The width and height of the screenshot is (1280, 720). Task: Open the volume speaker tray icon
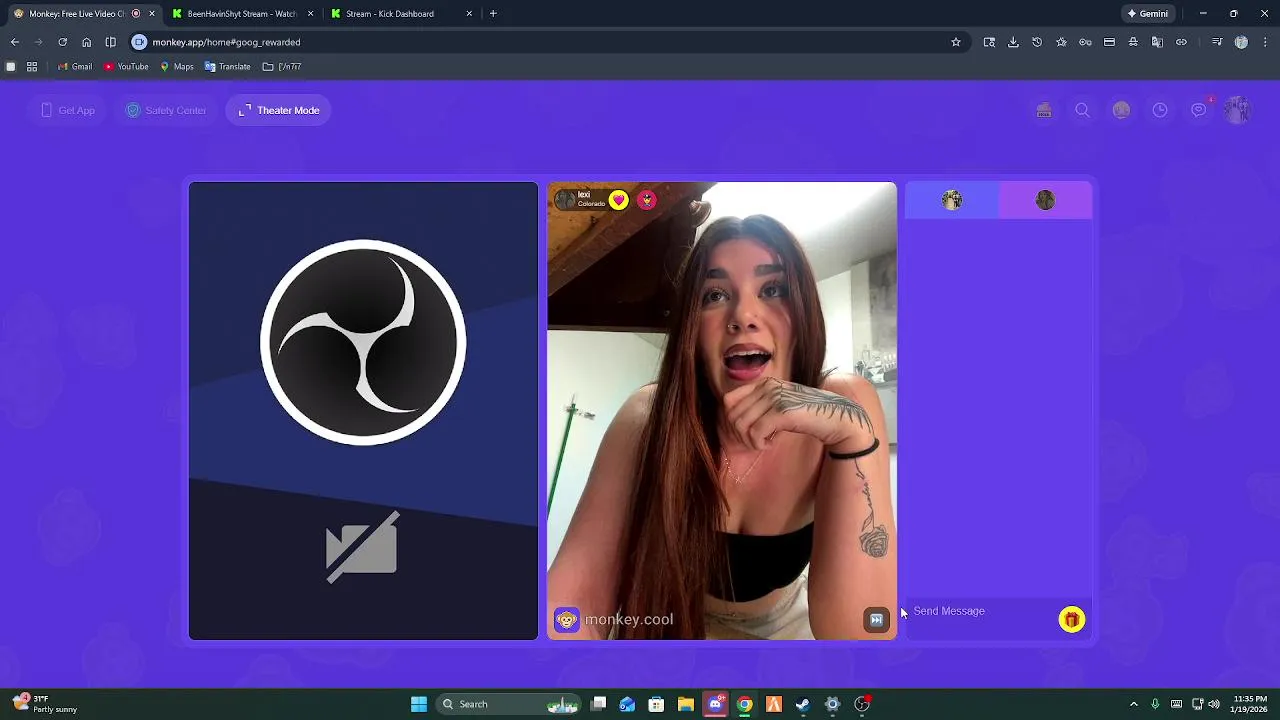(1213, 704)
